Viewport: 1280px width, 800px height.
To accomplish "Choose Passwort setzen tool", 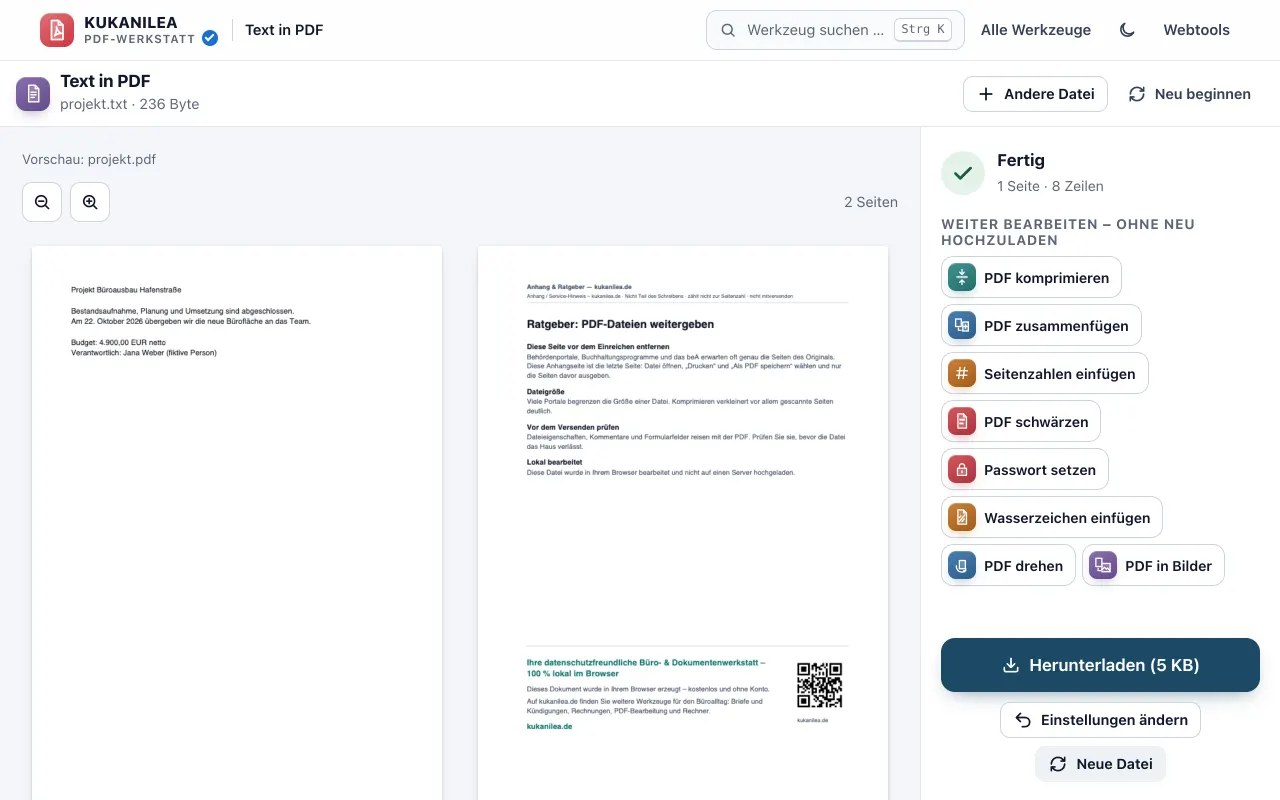I will point(1025,469).
